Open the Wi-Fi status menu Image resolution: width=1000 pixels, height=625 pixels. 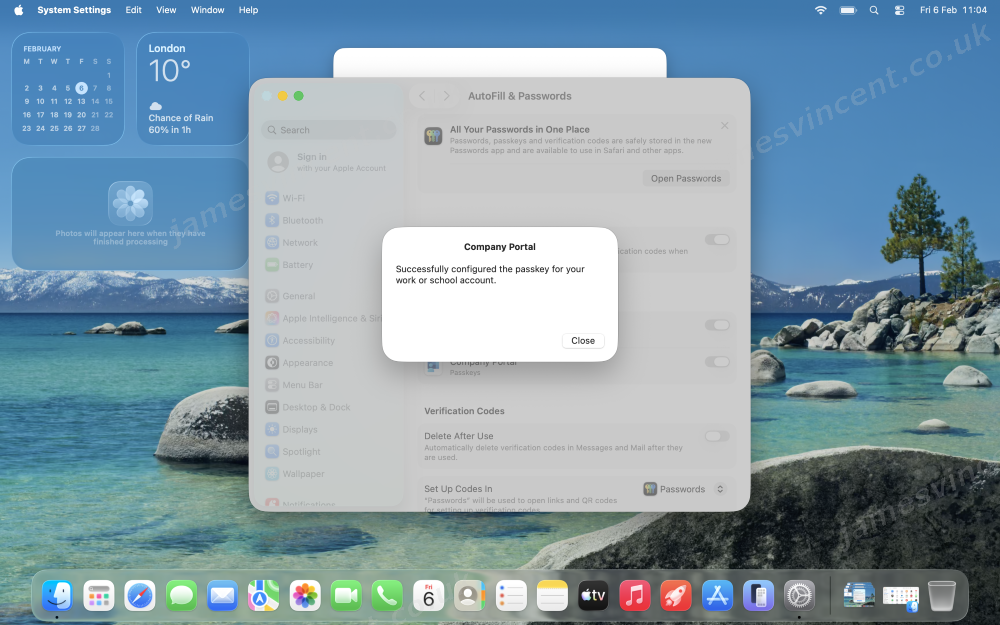coord(821,10)
